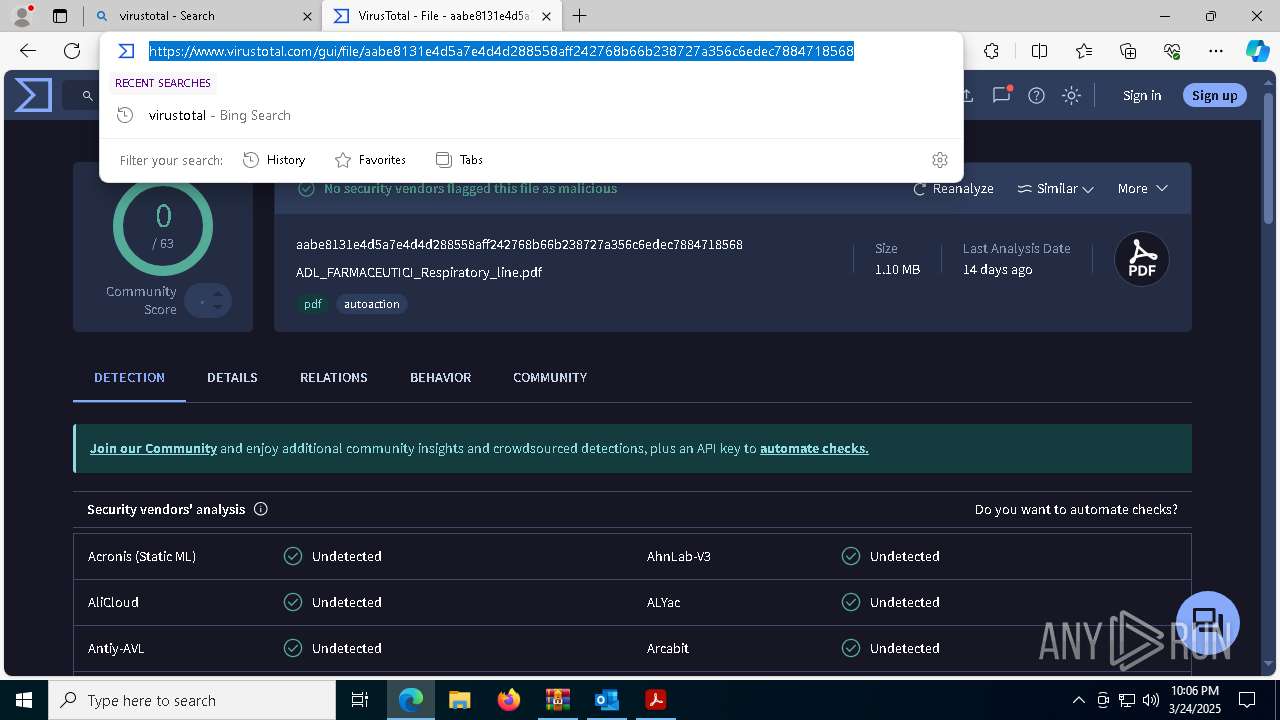Switch to the COMMUNITY tab
Viewport: 1280px width, 720px height.
[x=550, y=377]
